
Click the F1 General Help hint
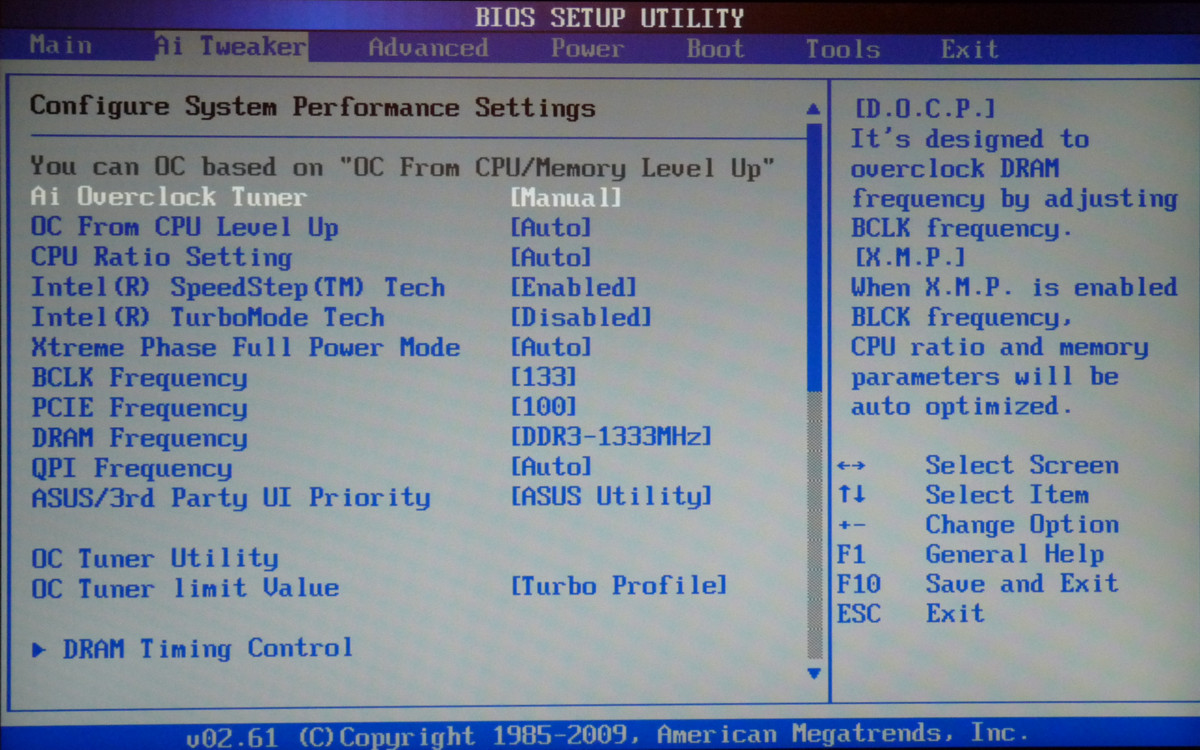tap(970, 554)
